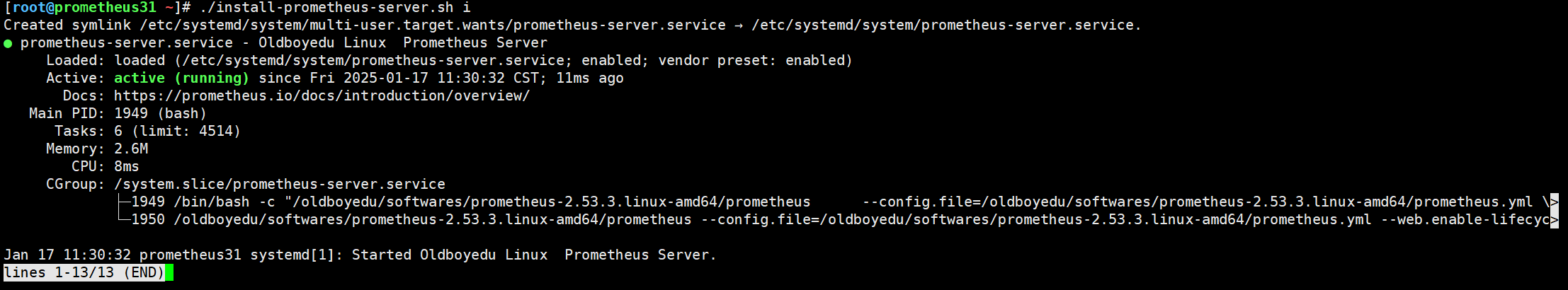Click the 'Tasks: 6 (limit: 4514)' line

tap(147, 131)
